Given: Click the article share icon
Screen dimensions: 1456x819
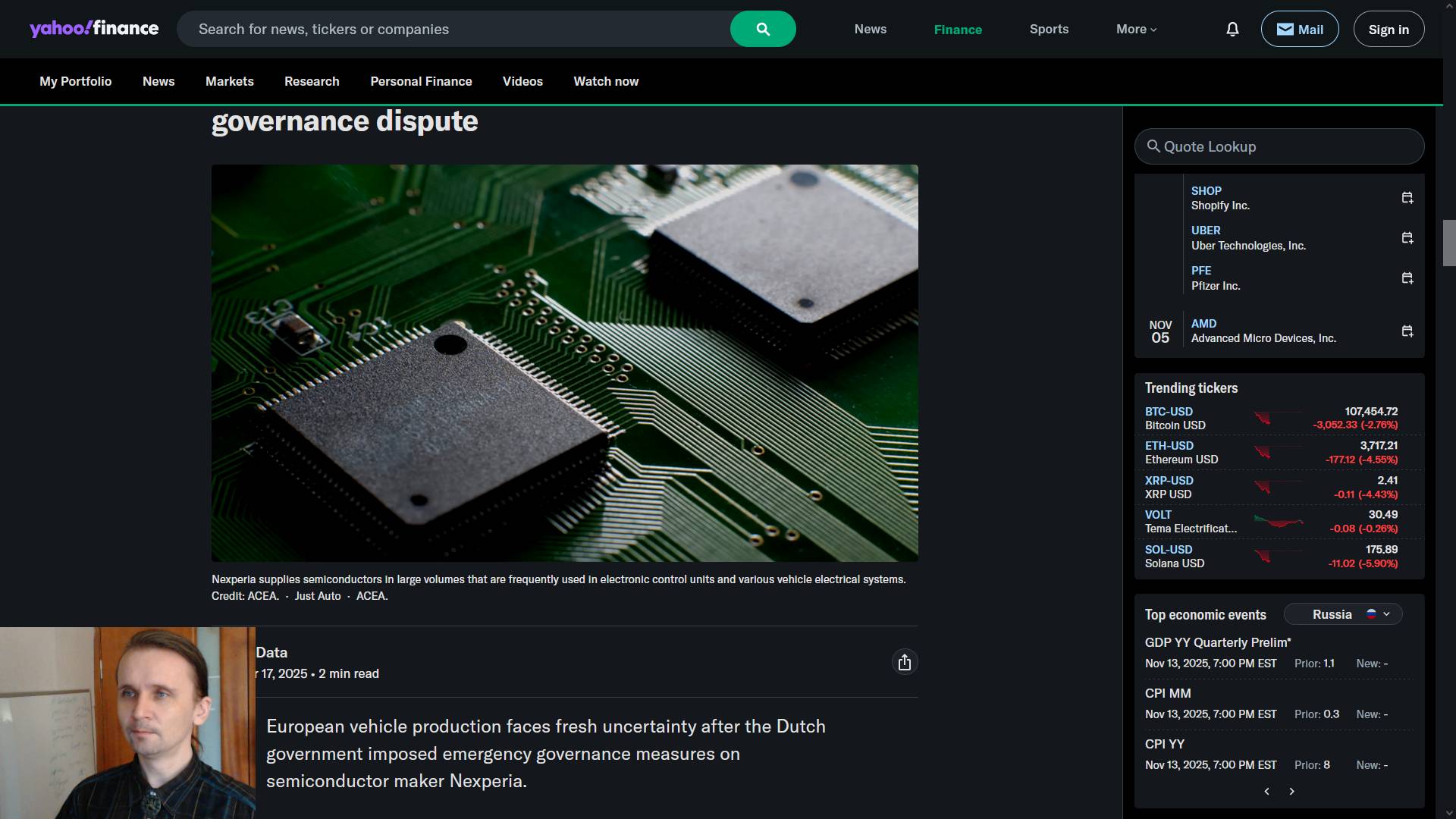Looking at the screenshot, I should point(904,662).
